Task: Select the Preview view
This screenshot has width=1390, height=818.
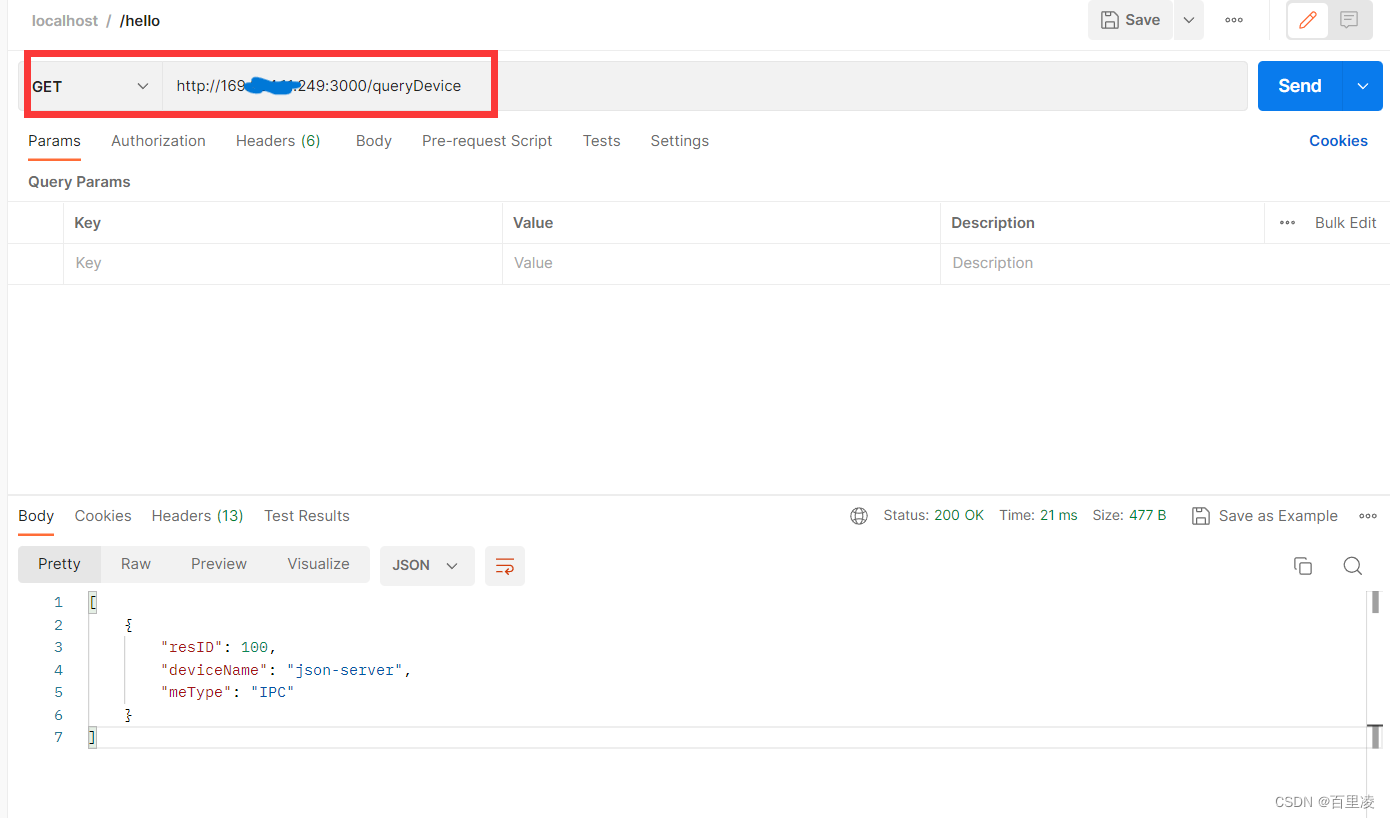Action: coord(219,564)
